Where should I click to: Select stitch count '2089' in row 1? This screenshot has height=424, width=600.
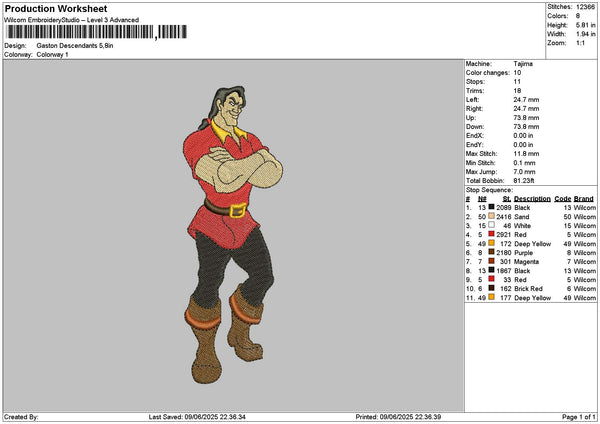coord(504,208)
